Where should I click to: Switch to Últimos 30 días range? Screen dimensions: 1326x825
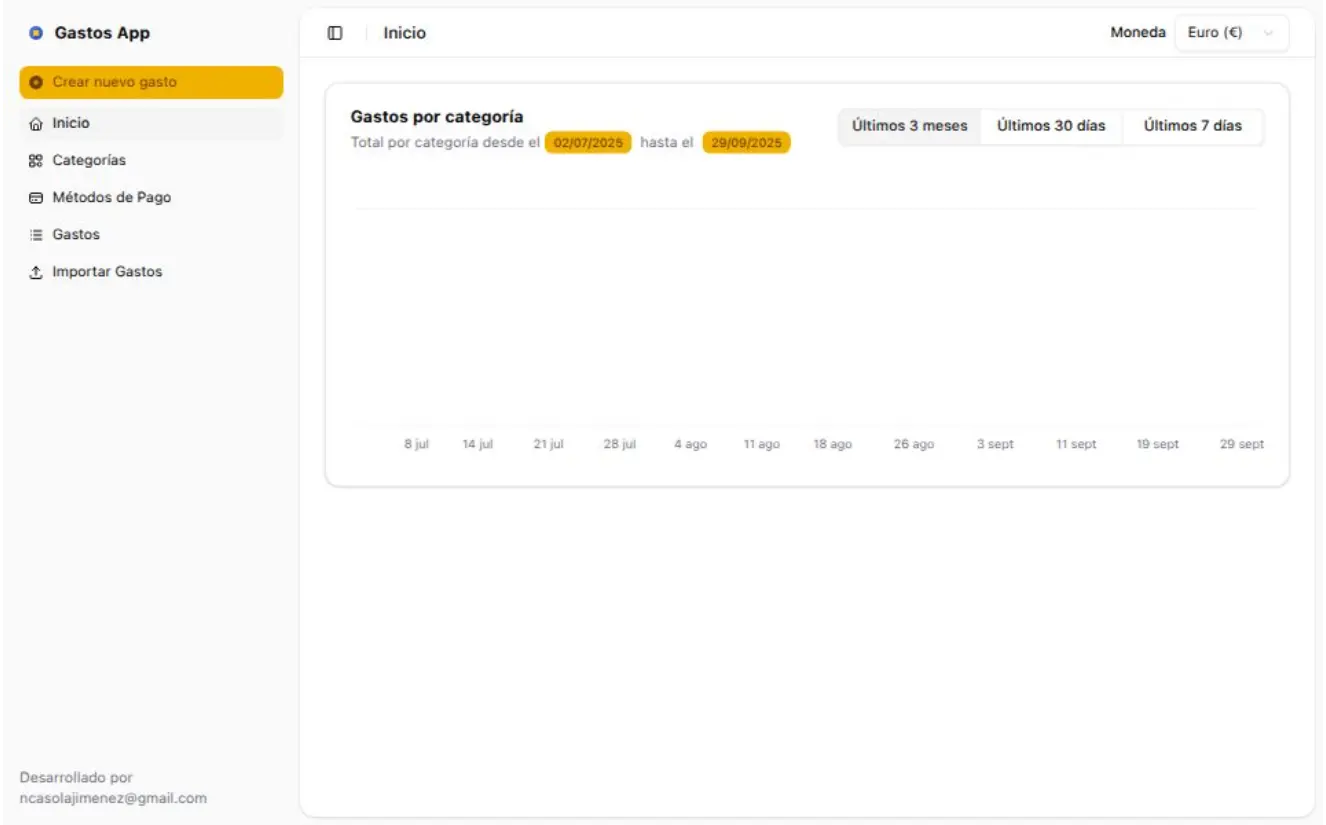tap(1051, 126)
